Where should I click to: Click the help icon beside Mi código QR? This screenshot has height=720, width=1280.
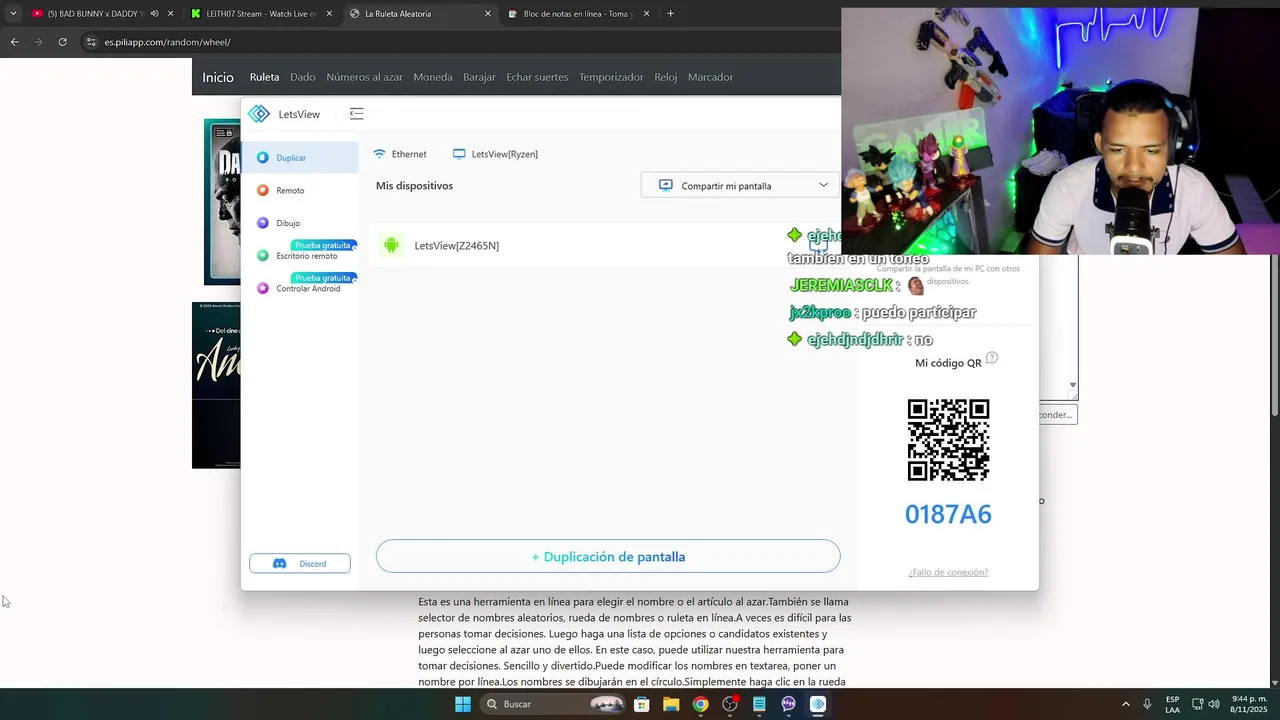tap(992, 358)
